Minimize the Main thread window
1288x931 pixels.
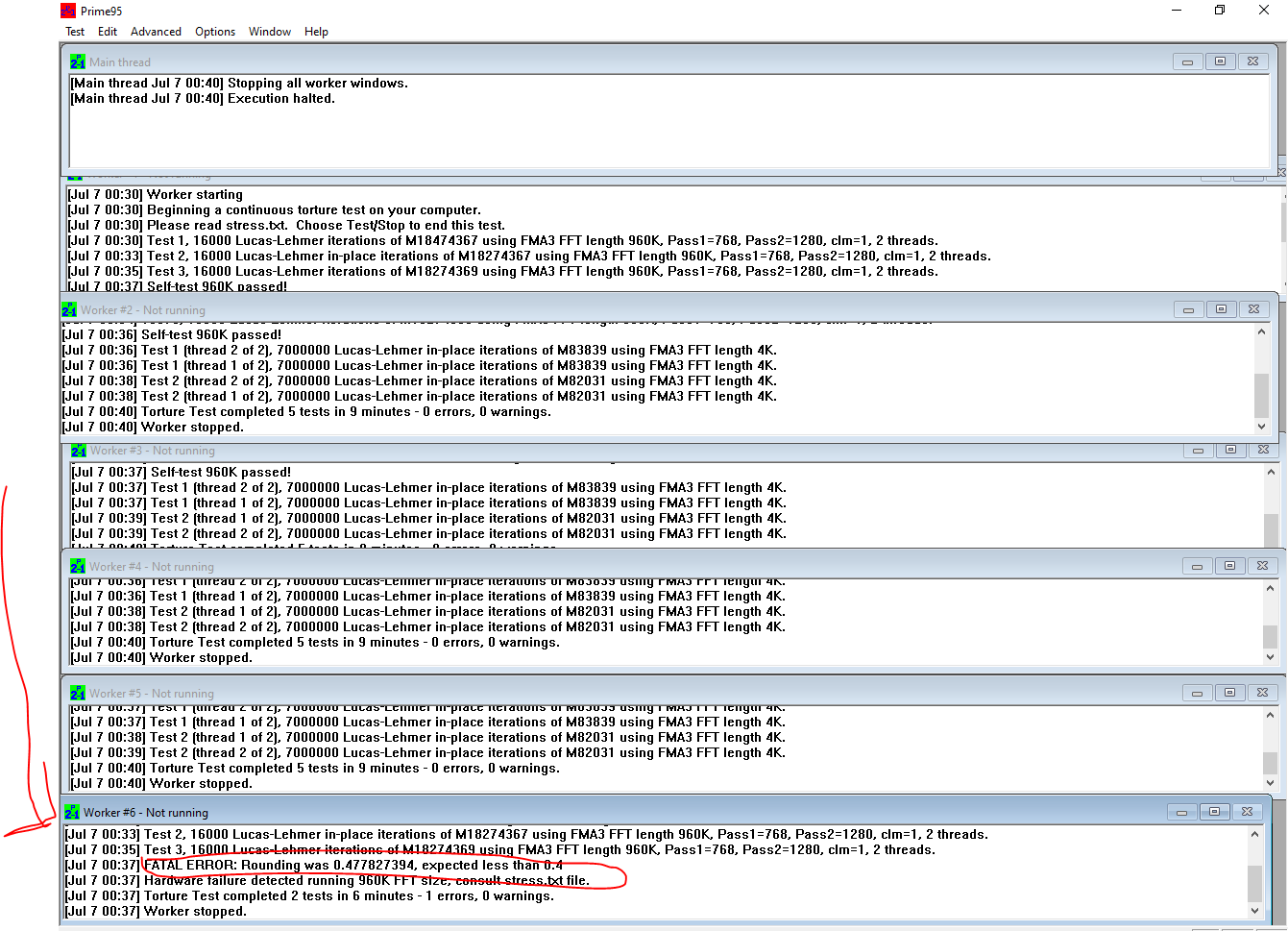point(1187,61)
